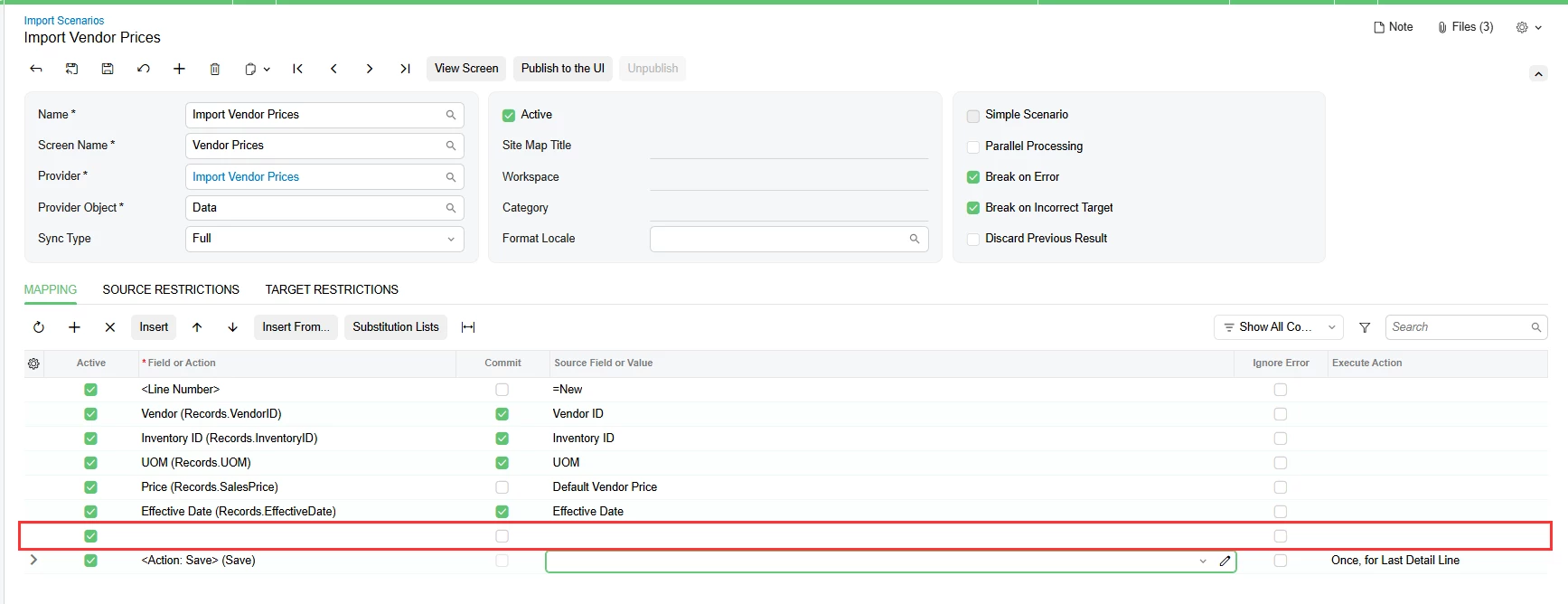Toggle Ignore Error for UOM row
This screenshot has height=604, width=1568.
coord(1281,463)
